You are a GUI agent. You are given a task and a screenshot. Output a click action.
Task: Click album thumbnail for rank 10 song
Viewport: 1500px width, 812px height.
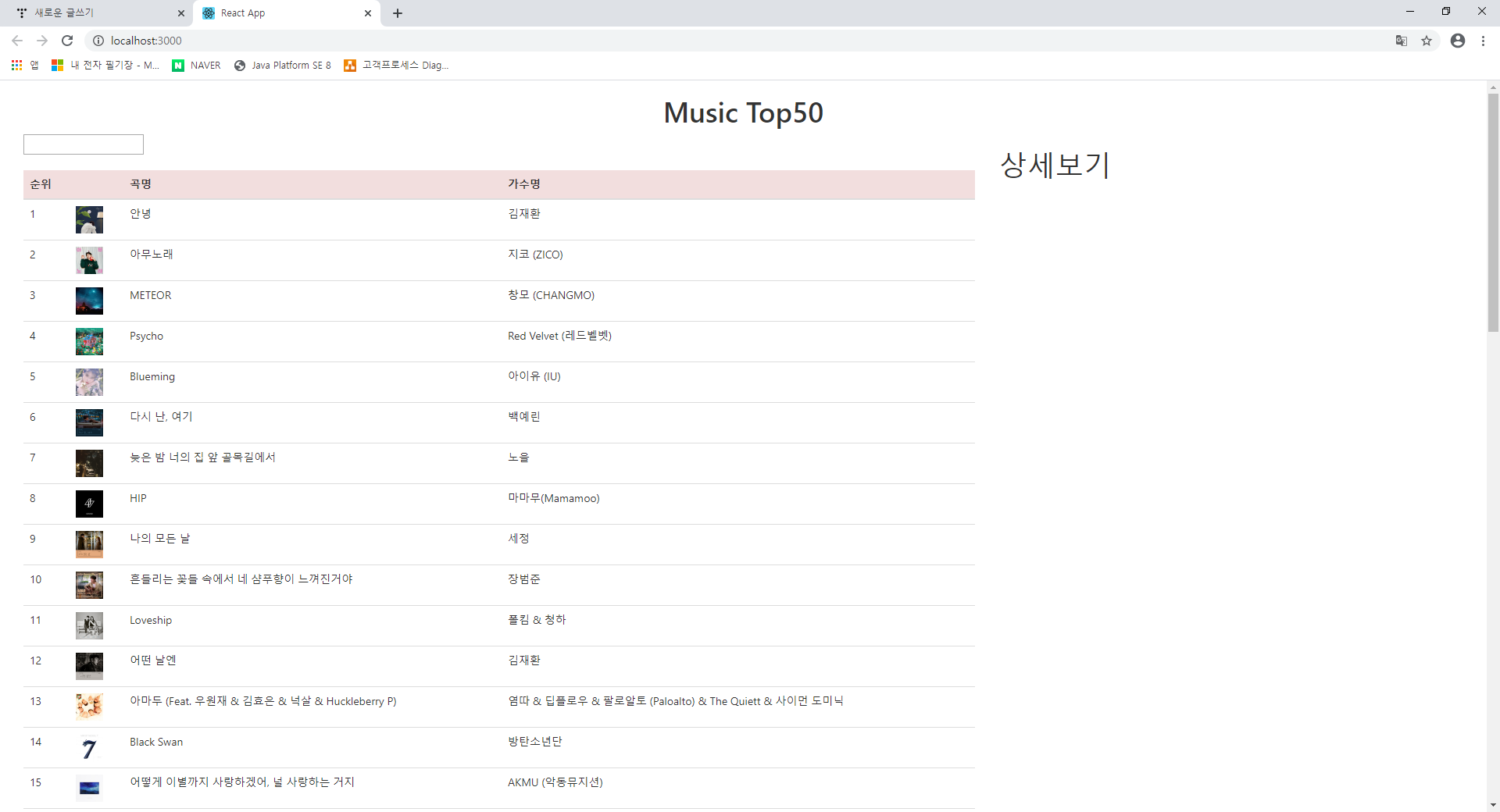[x=89, y=586]
